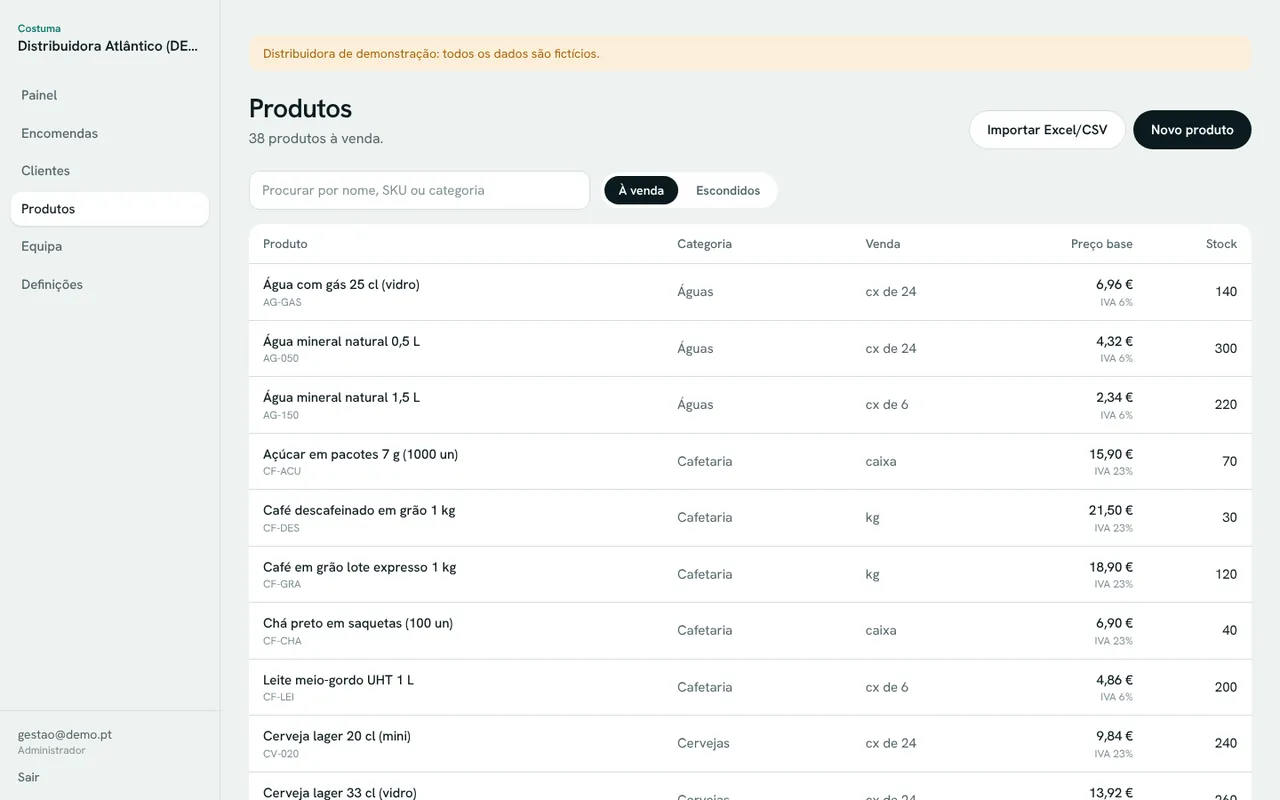Click the Costuma brand label
The image size is (1280, 800).
(x=39, y=29)
